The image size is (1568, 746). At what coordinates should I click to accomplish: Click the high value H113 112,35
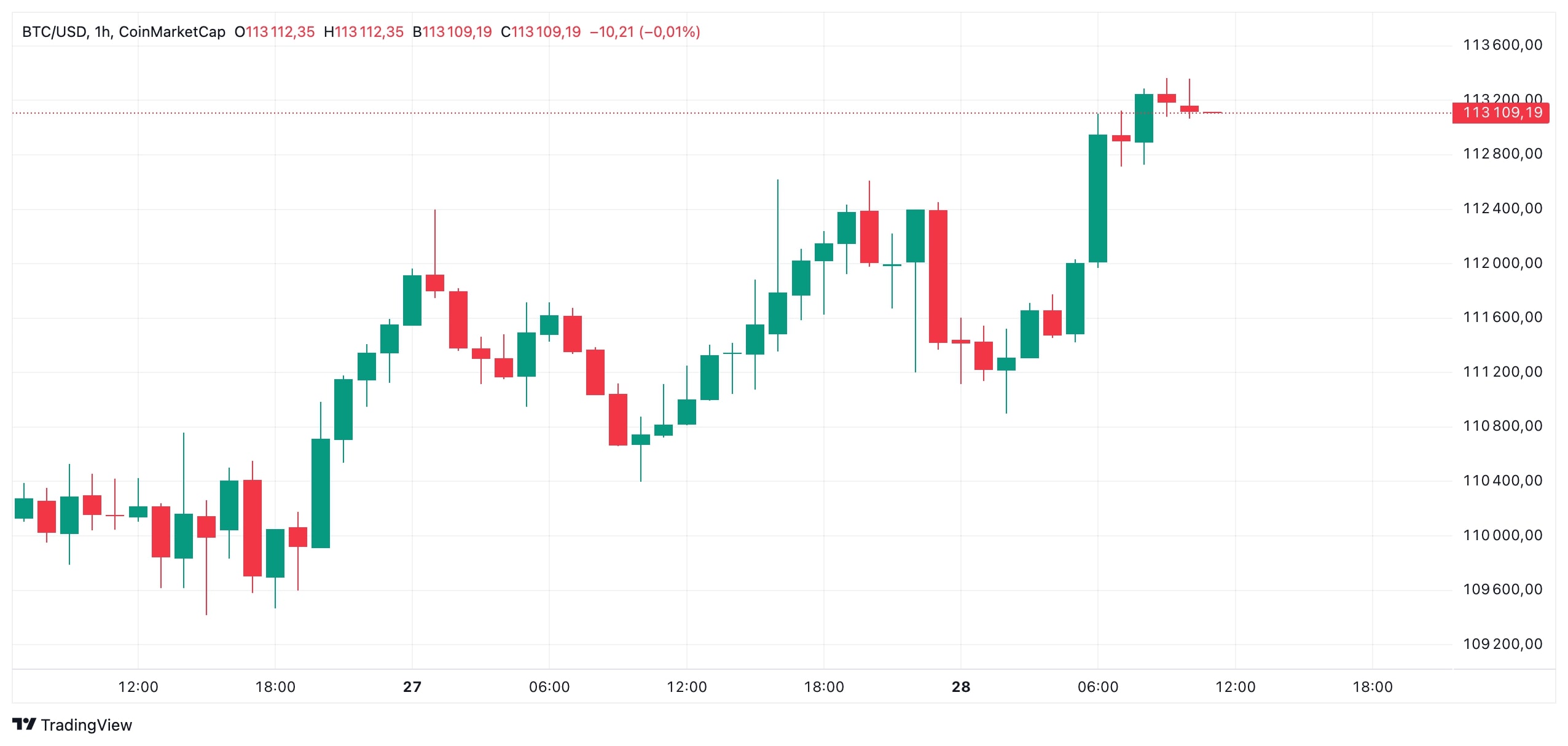(x=364, y=32)
